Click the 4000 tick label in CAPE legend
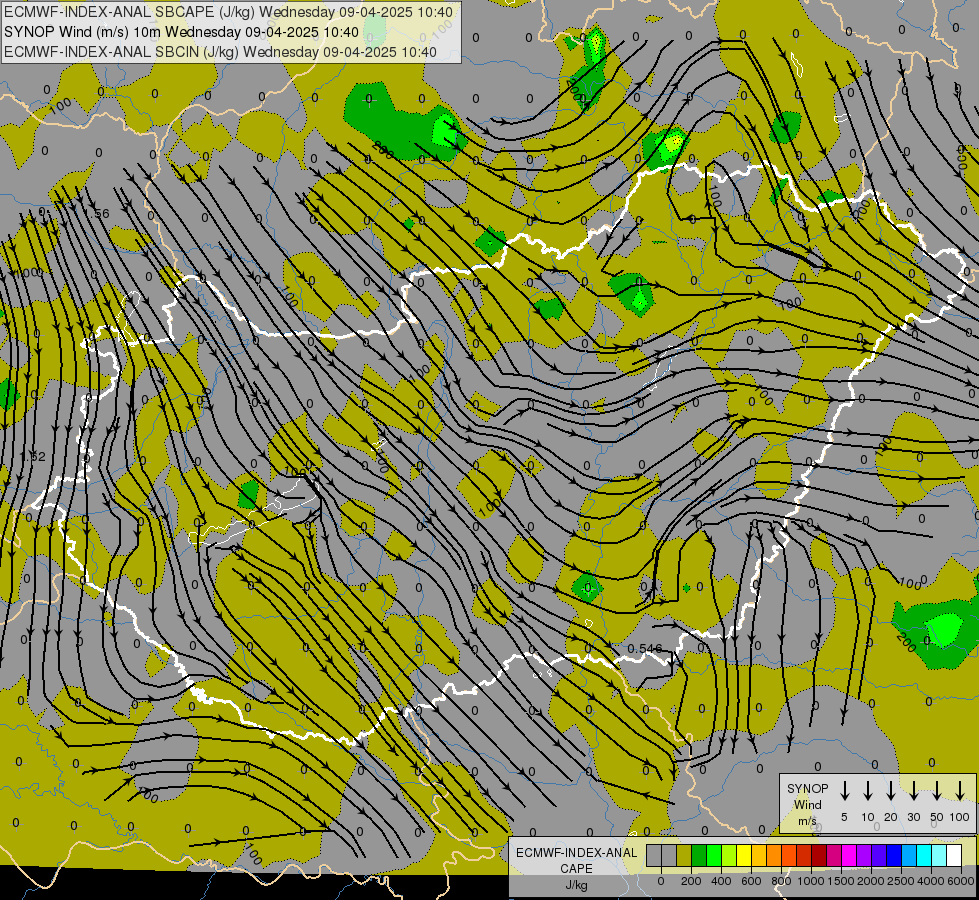 [931, 881]
